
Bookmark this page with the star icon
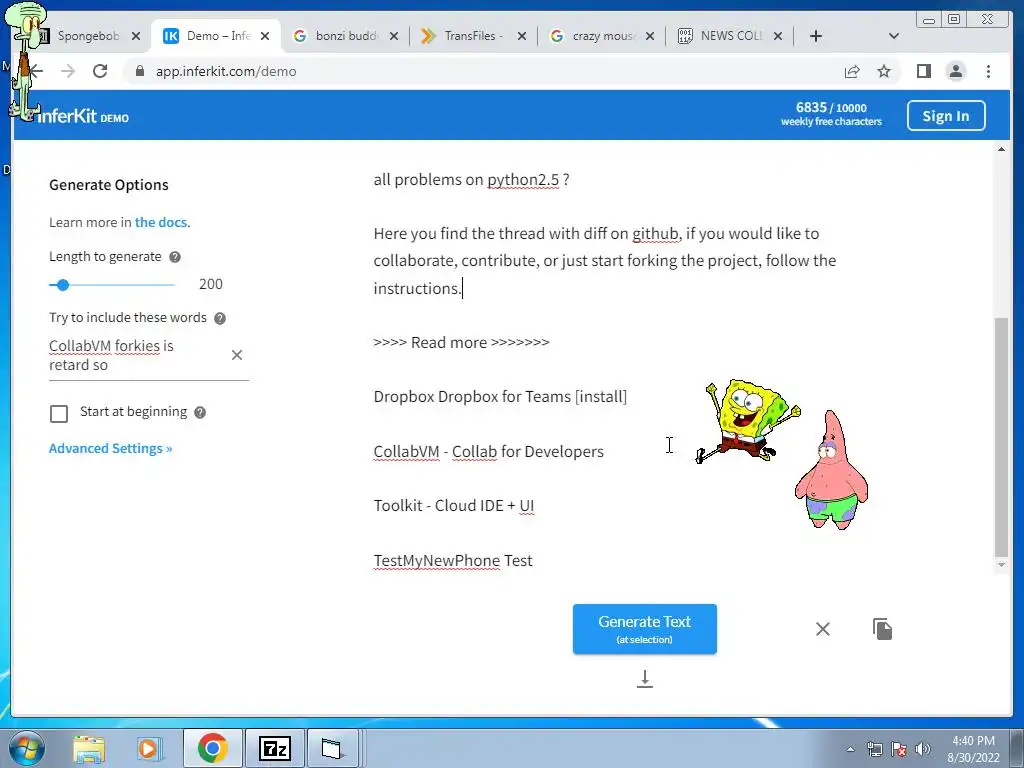[884, 71]
